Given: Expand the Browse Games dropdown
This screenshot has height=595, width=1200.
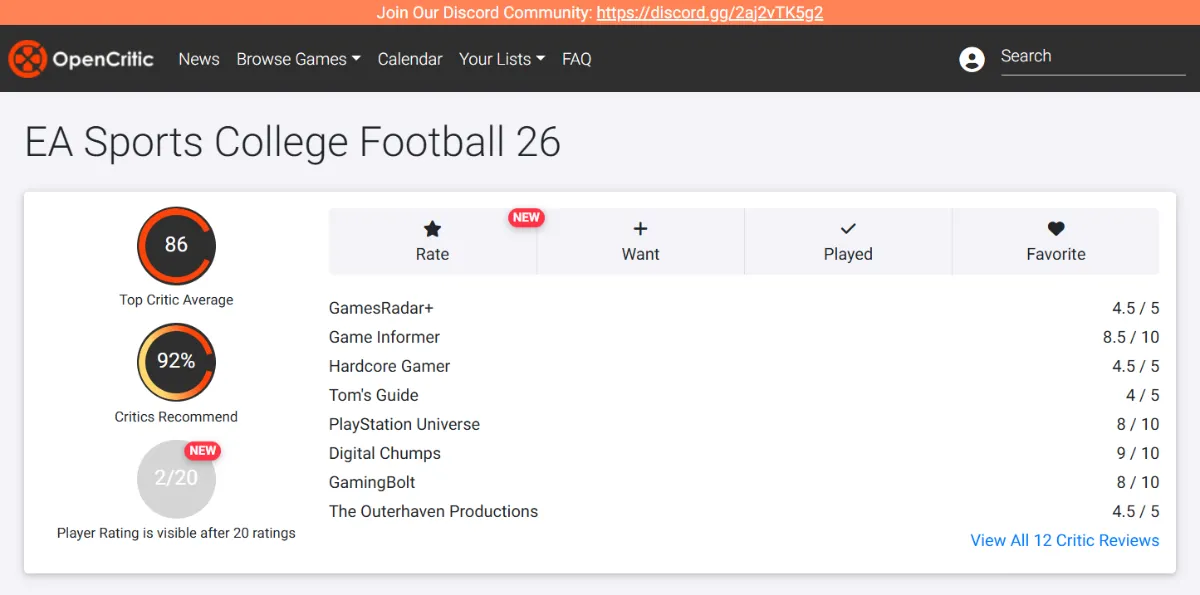Looking at the screenshot, I should click(x=298, y=59).
